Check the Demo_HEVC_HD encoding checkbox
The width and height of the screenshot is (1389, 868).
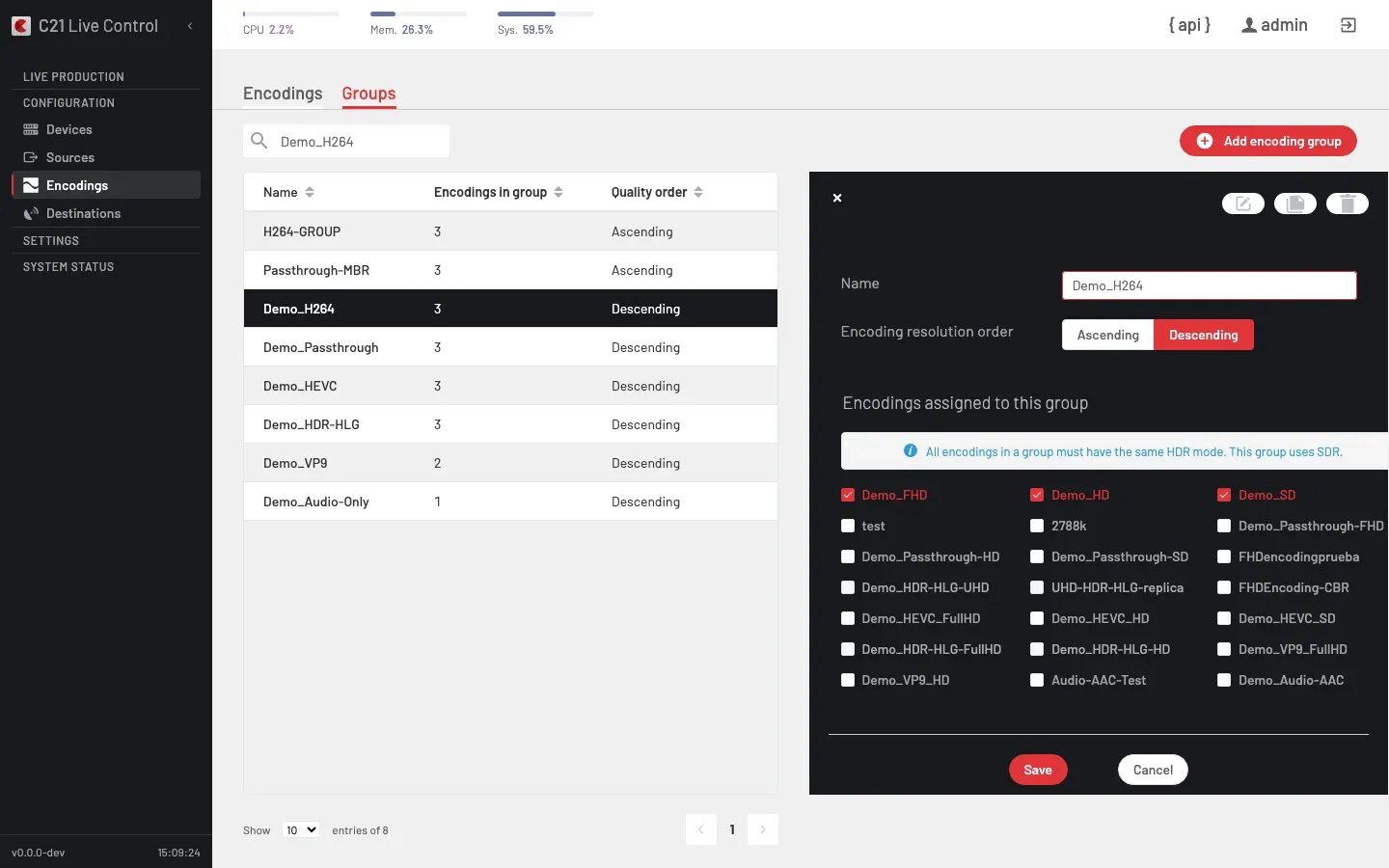pos(1037,618)
